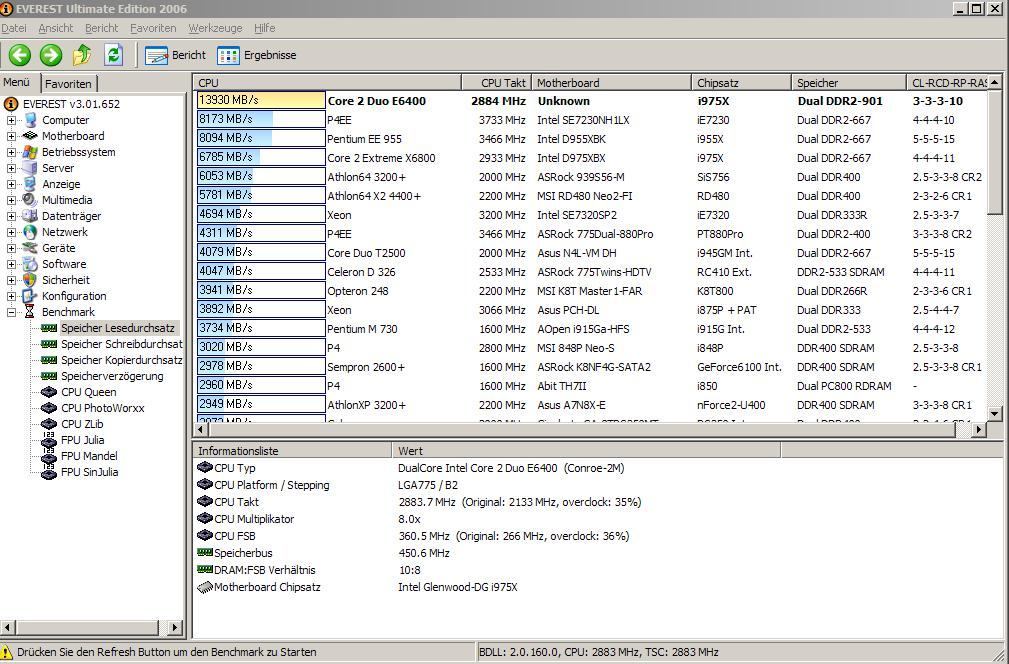Sort by Speicher column header
This screenshot has height=664, width=1009.
pos(849,82)
